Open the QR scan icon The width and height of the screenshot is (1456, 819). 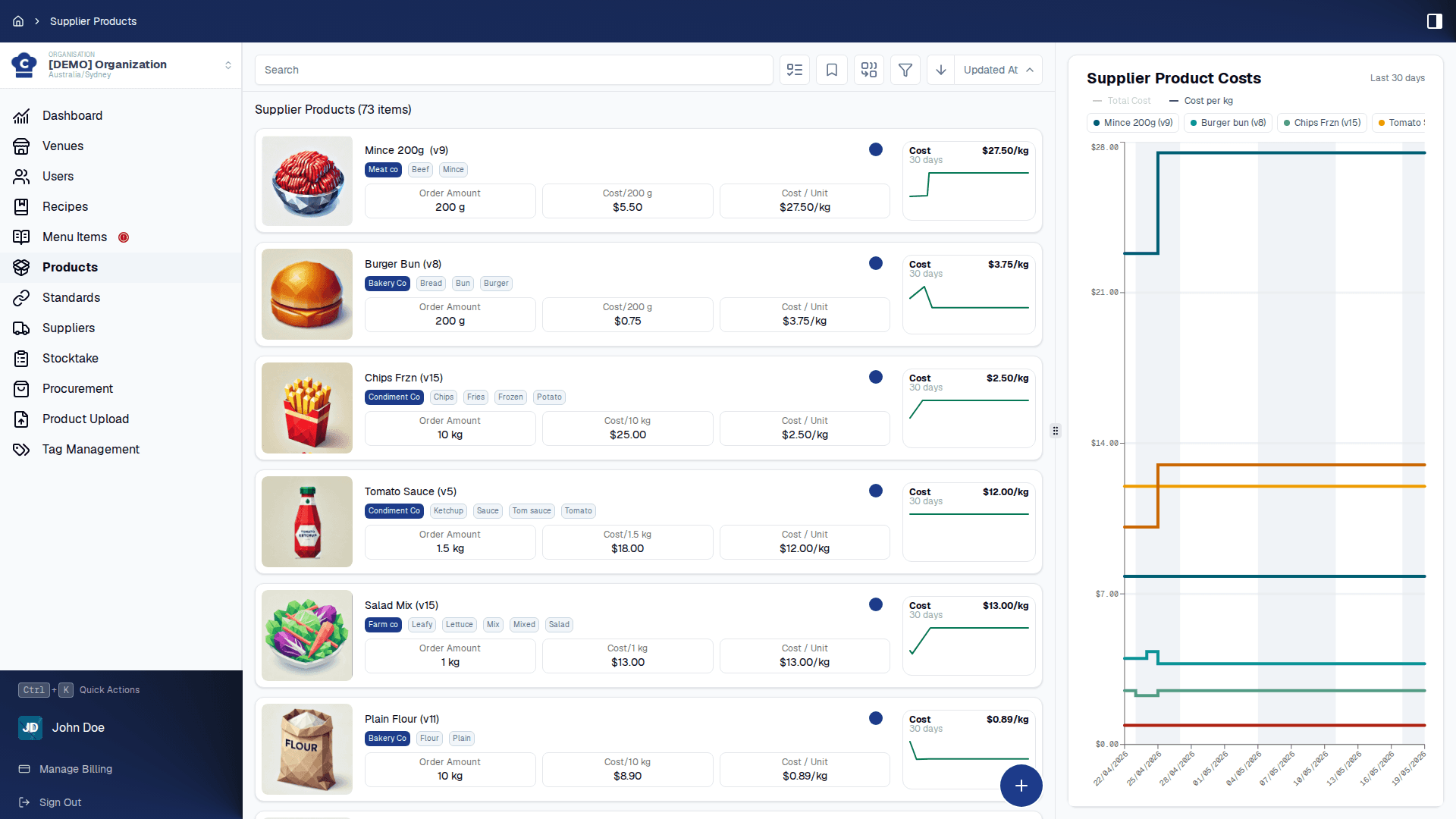(x=869, y=70)
